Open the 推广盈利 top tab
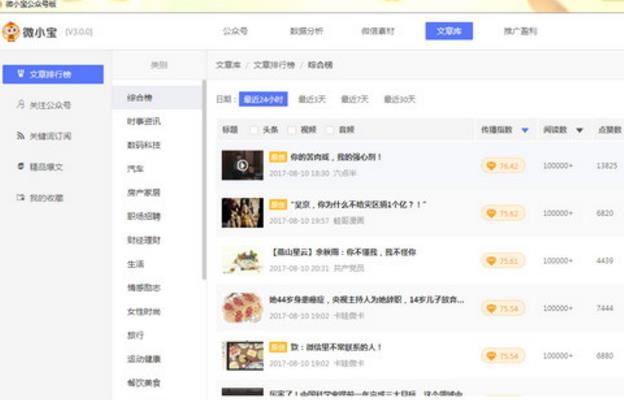 coord(521,31)
